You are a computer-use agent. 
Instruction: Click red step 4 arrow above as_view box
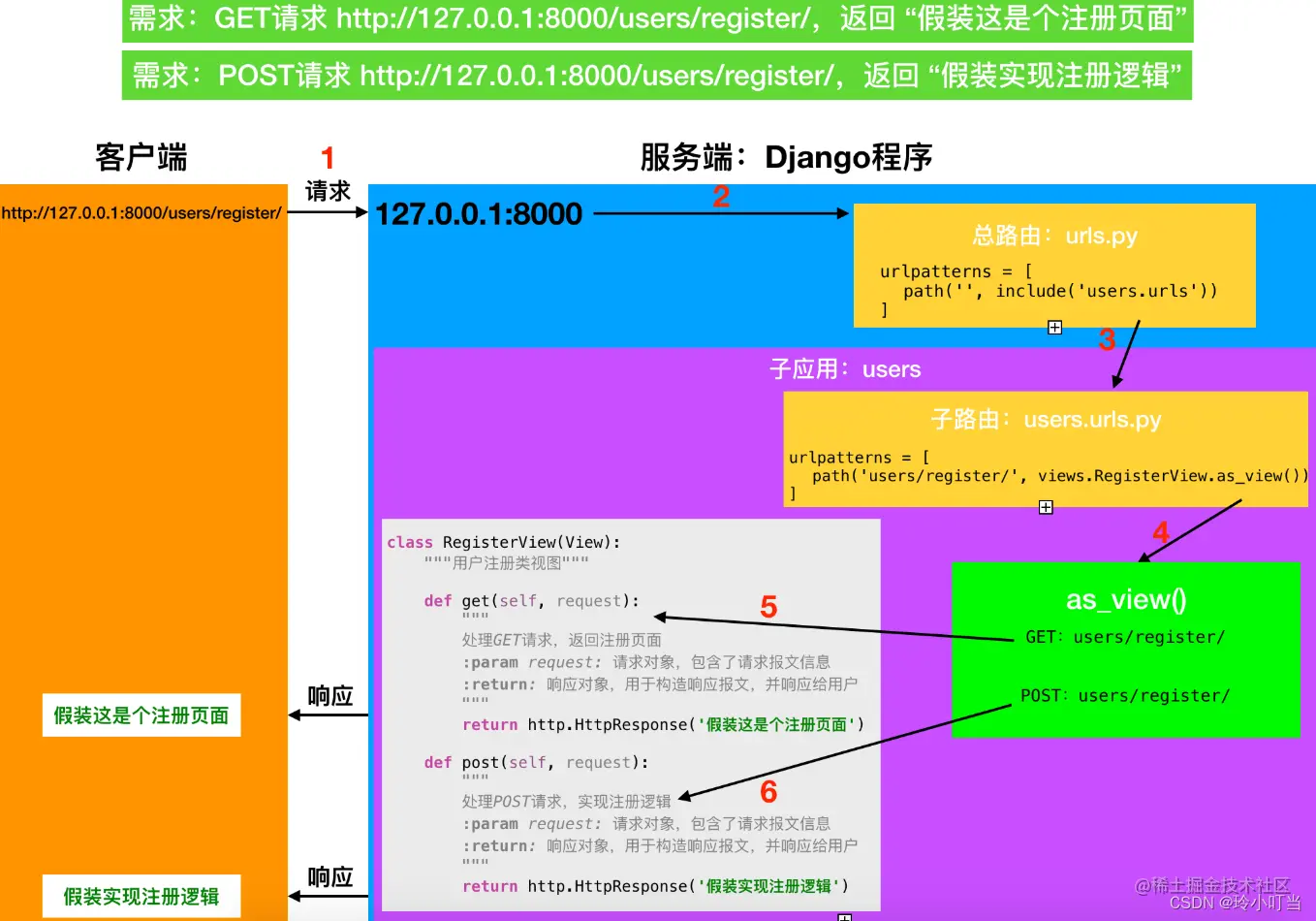[x=1159, y=532]
